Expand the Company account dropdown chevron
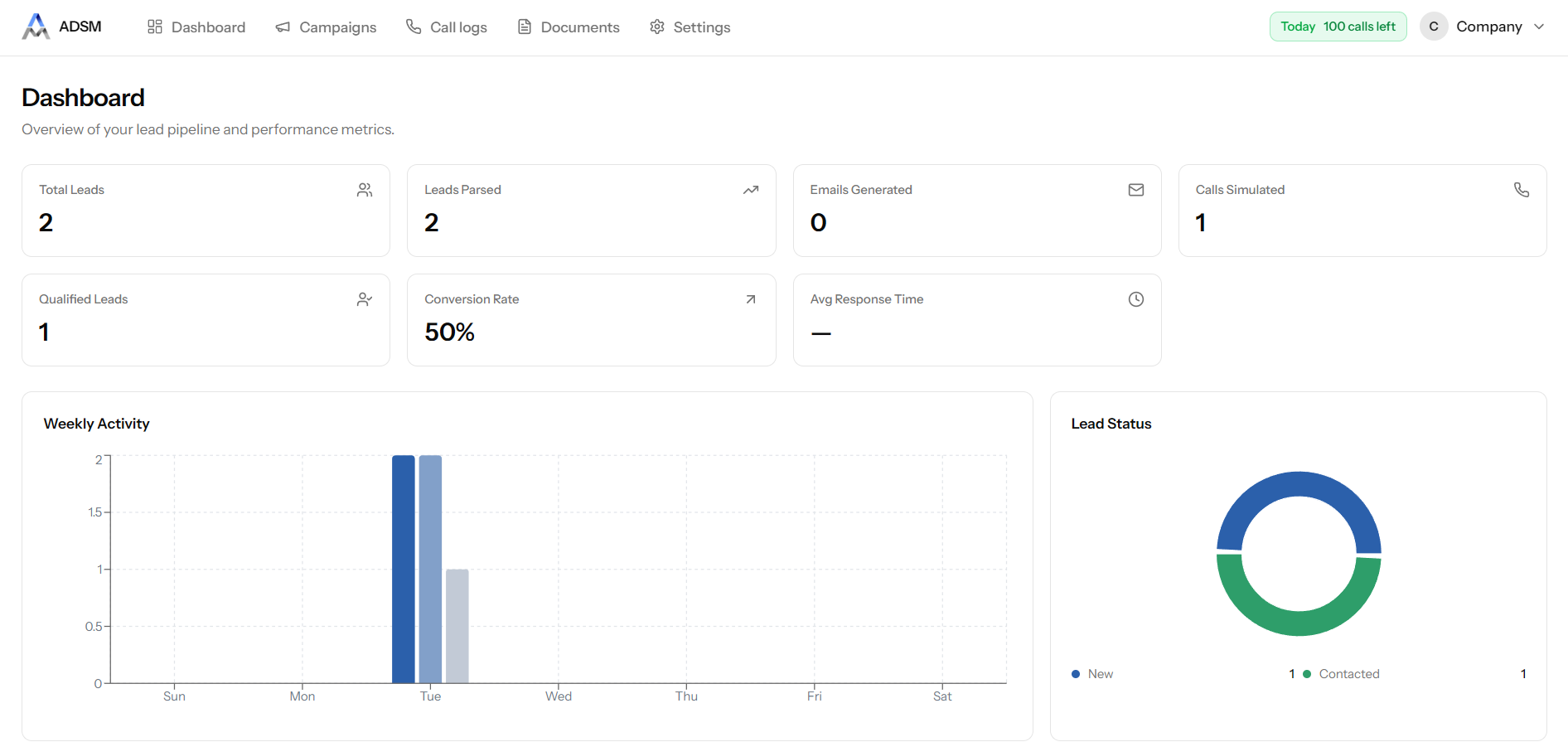The width and height of the screenshot is (1568, 742). pos(1539,27)
